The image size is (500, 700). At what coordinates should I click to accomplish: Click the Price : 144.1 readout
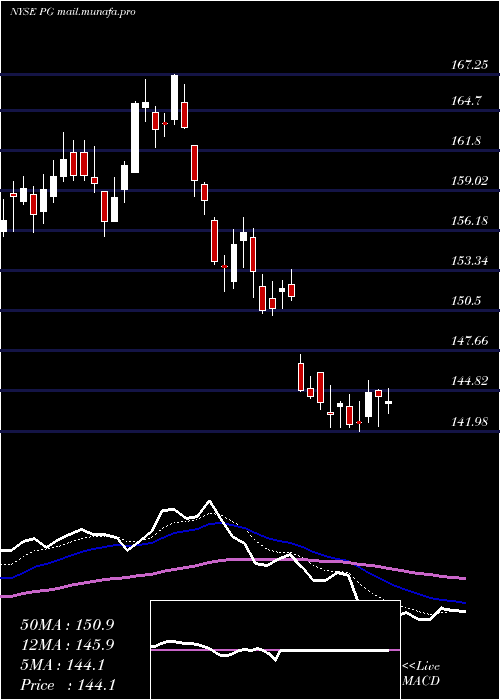click(68, 685)
